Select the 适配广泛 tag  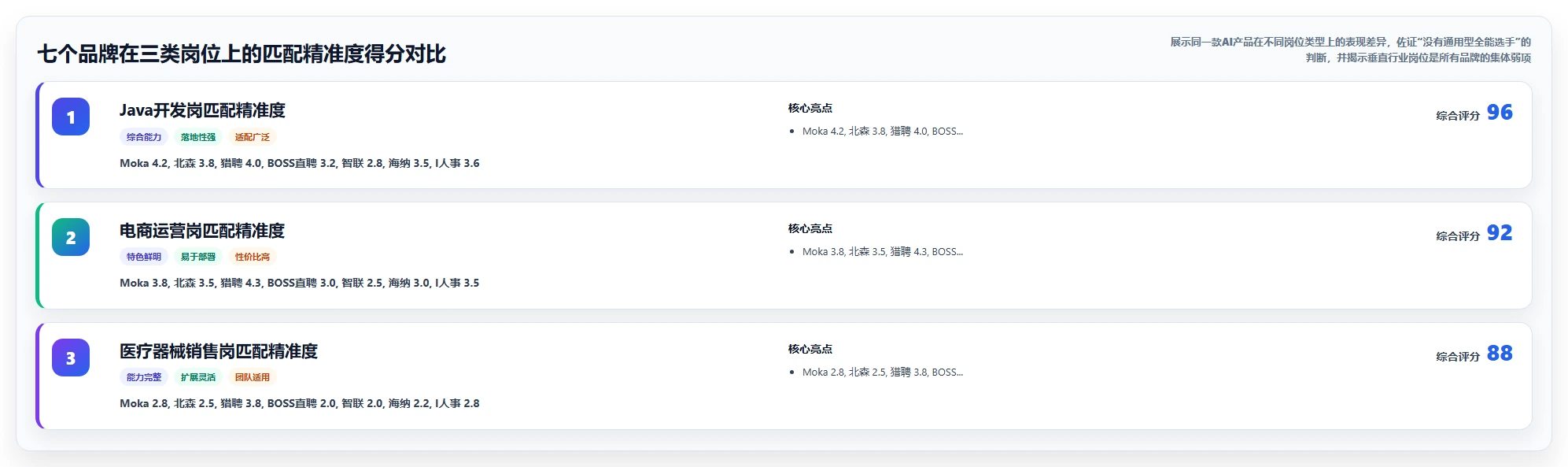[253, 137]
